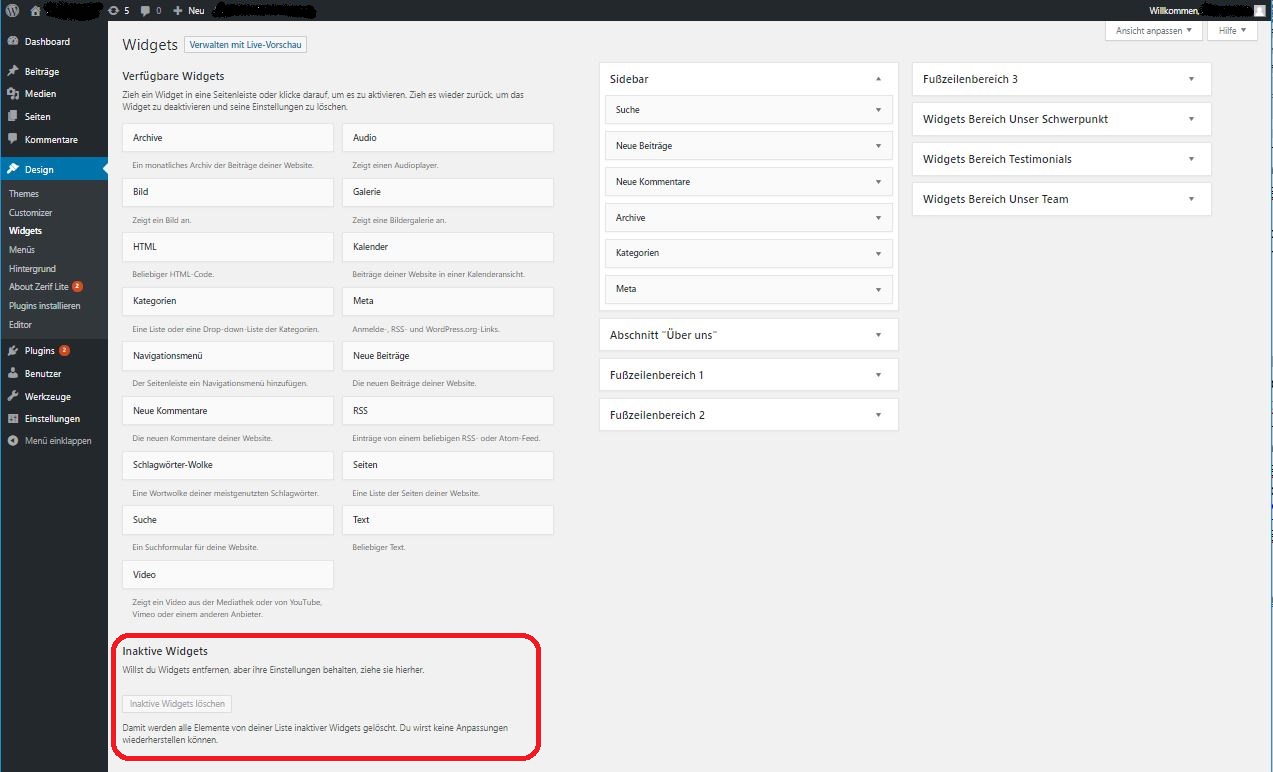Select the available Kalender widget

(x=448, y=247)
